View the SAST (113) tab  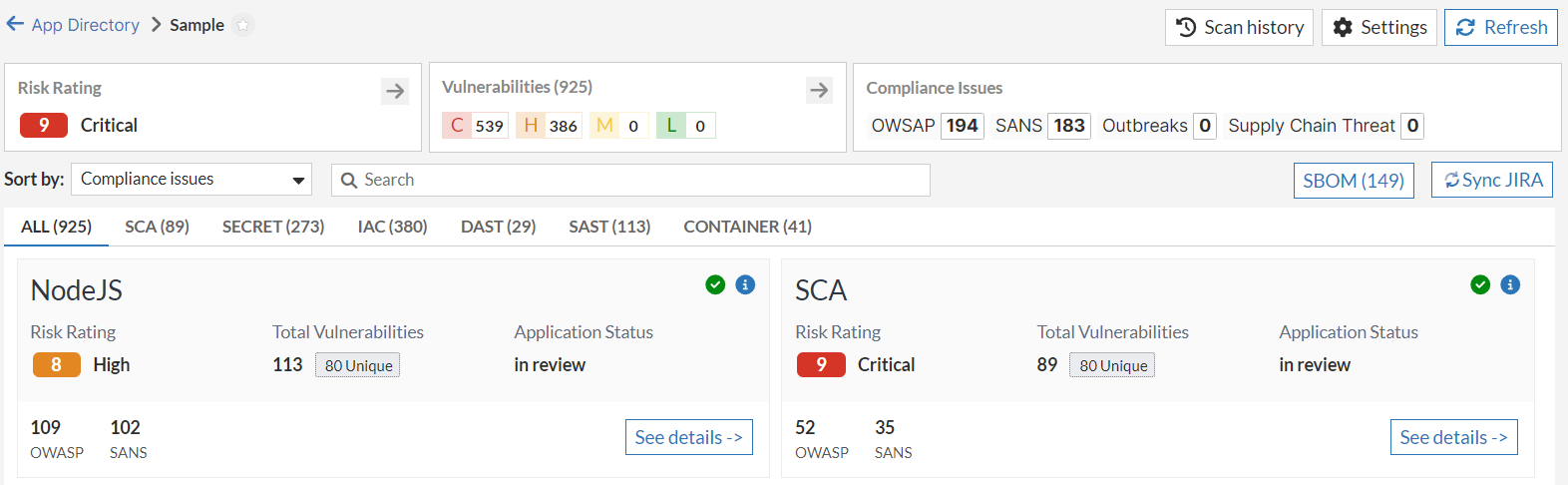click(x=609, y=227)
